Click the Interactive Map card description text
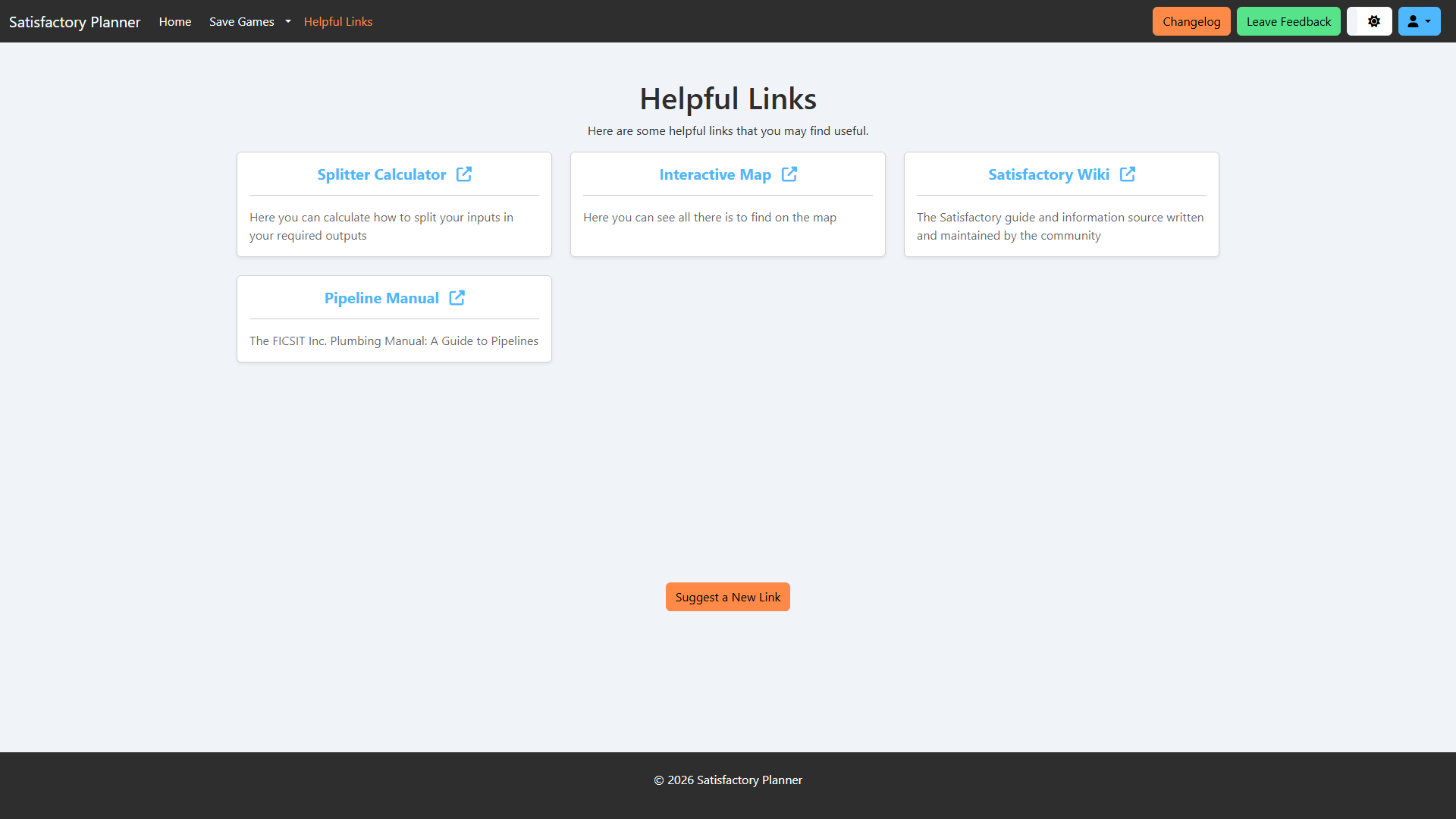This screenshot has width=1456, height=819. 709,218
